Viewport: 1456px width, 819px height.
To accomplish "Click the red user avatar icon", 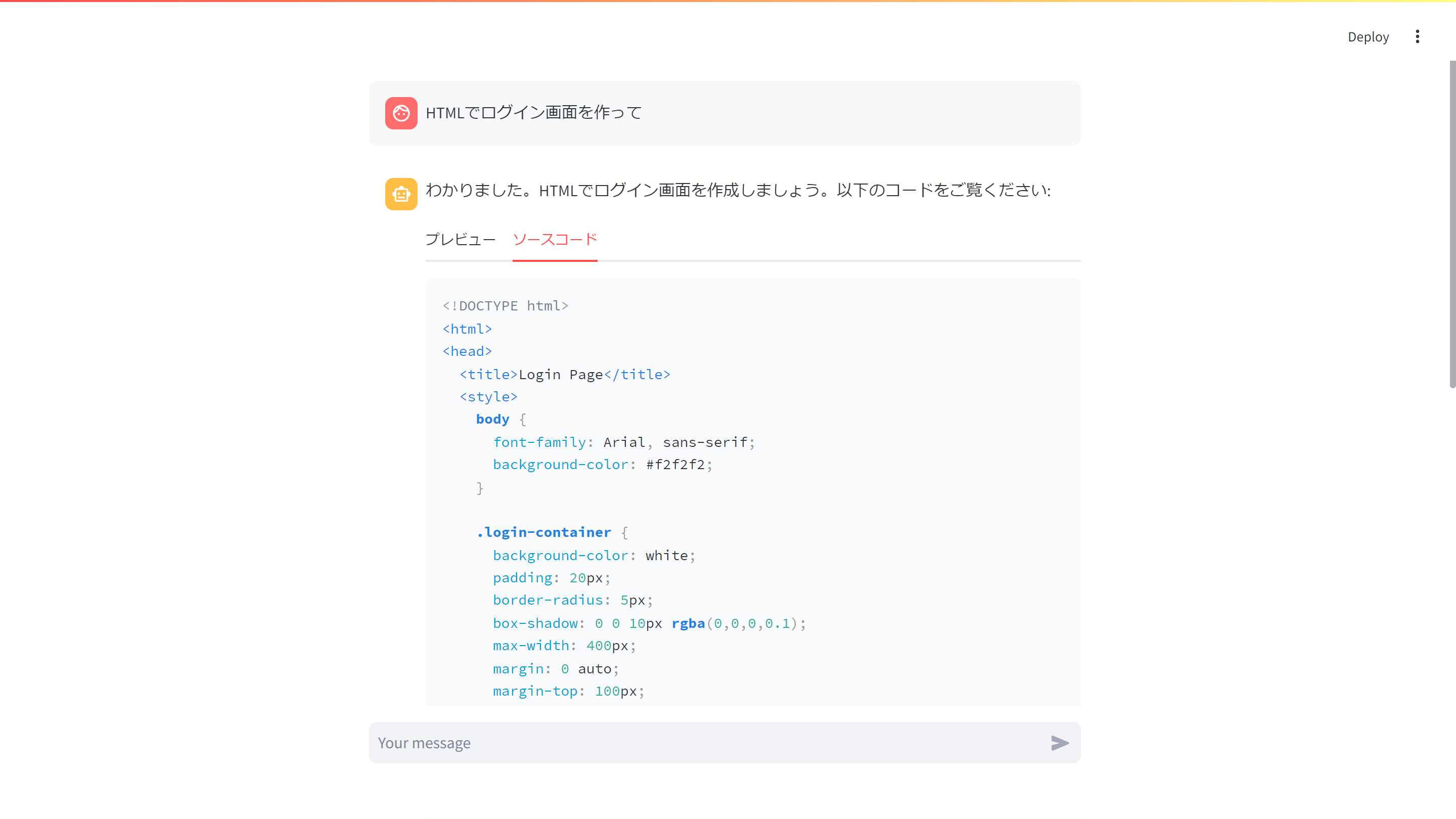I will tap(401, 113).
